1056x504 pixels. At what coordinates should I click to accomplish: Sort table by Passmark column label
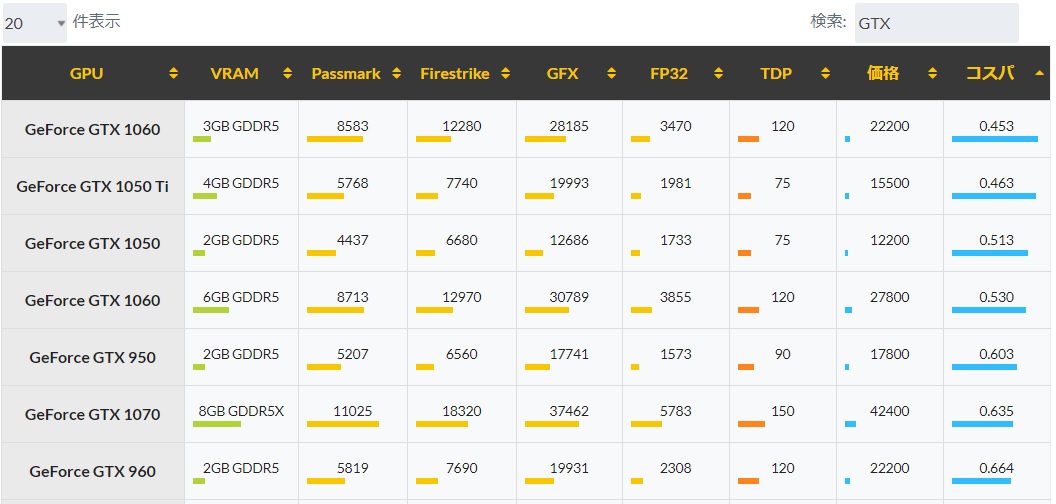[x=346, y=74]
